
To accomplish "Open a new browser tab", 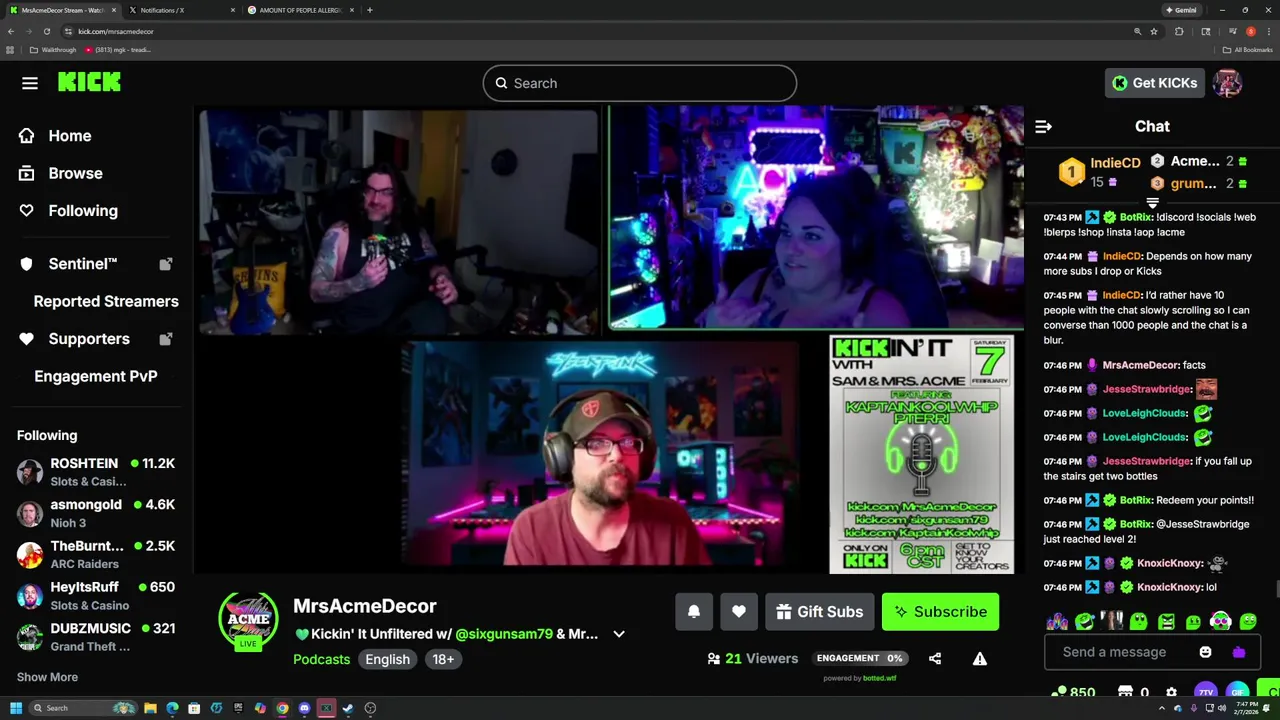I will point(370,10).
